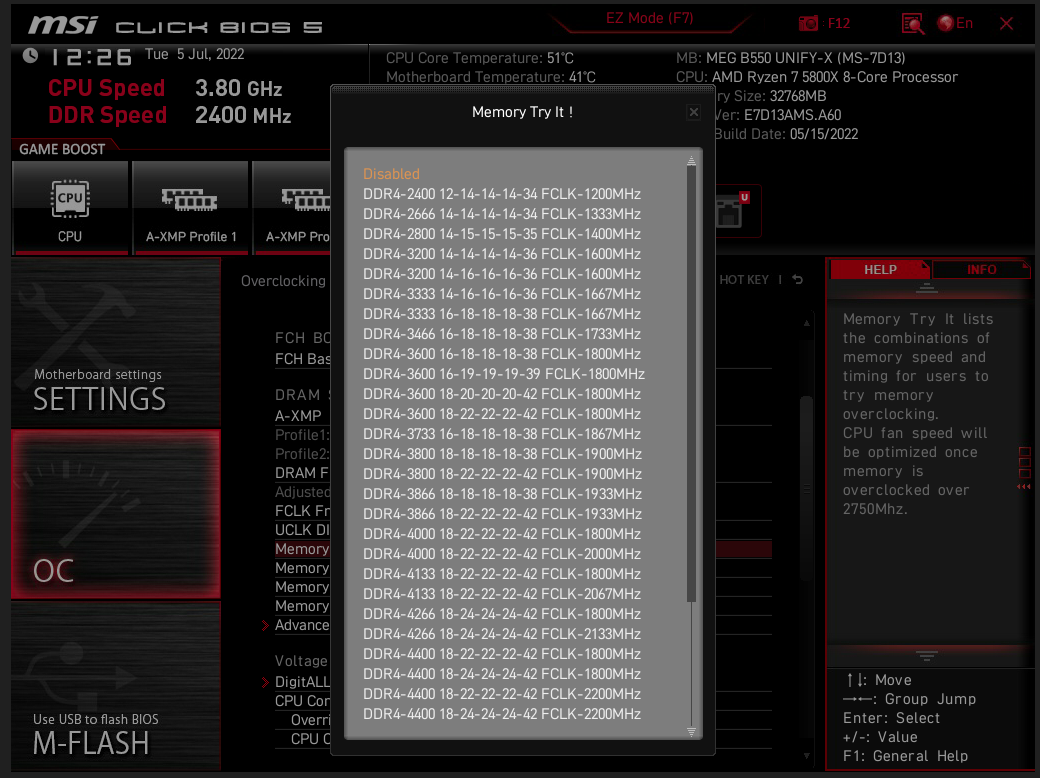The height and width of the screenshot is (778, 1040).
Task: Open the SETTINGS section
Action: tap(116, 343)
